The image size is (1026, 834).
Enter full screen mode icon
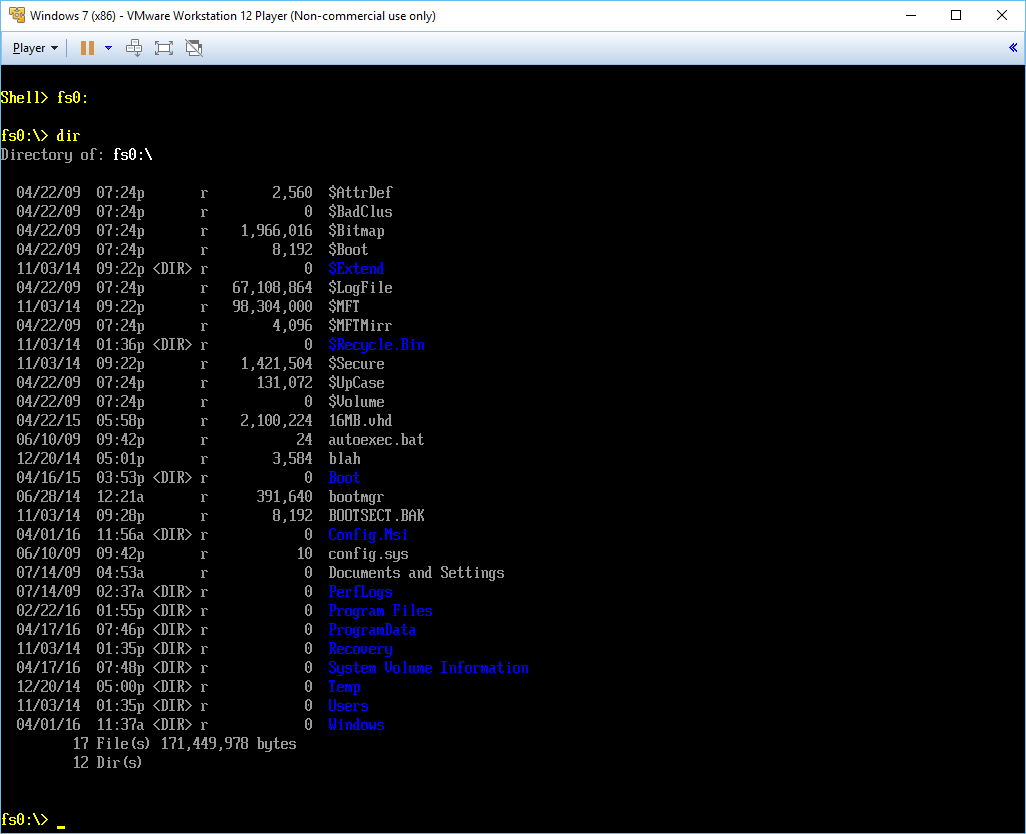coord(164,48)
